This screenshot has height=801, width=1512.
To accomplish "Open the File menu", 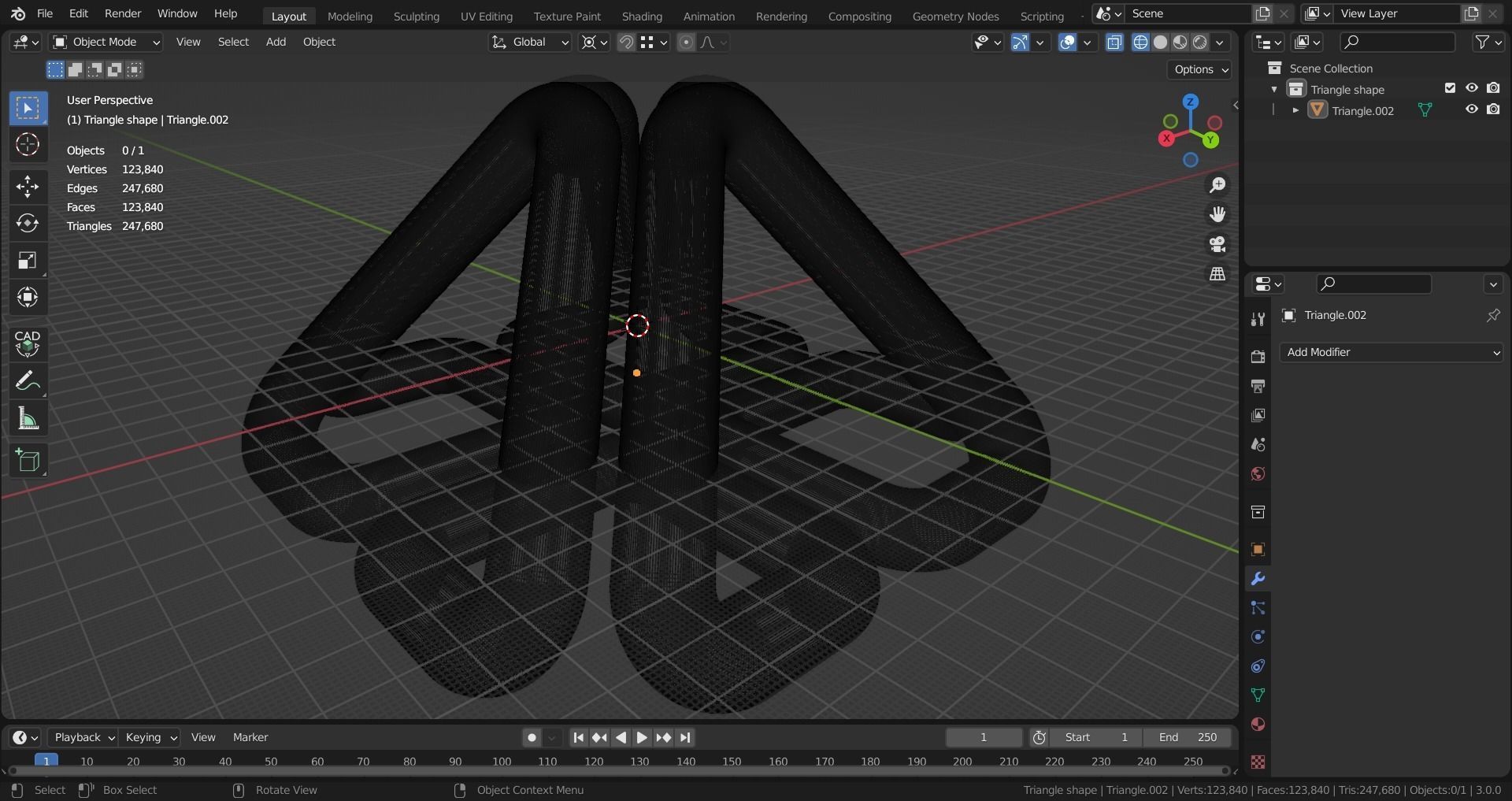I will coord(45,13).
